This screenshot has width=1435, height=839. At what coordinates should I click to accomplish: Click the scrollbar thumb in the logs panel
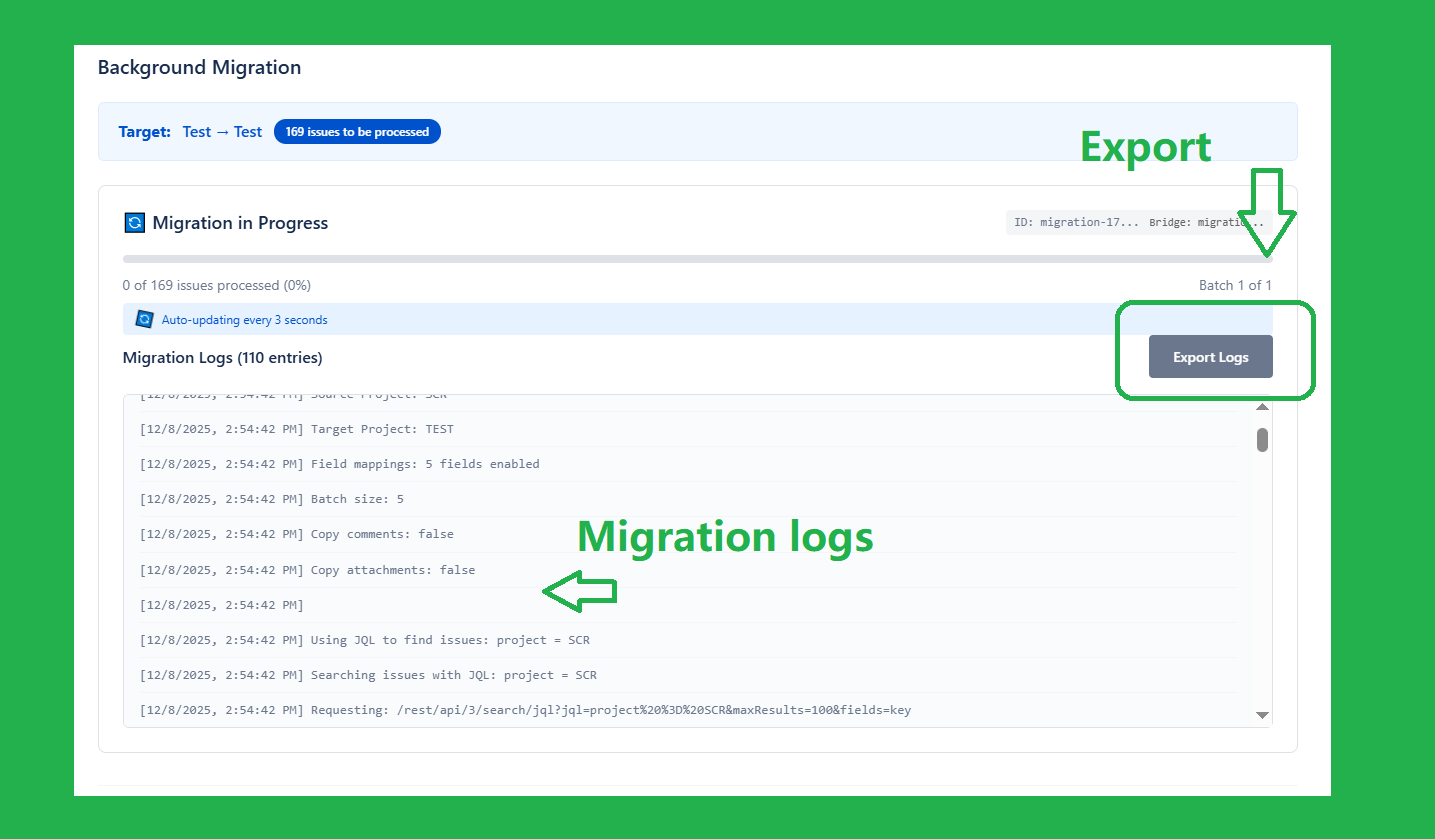click(1262, 440)
